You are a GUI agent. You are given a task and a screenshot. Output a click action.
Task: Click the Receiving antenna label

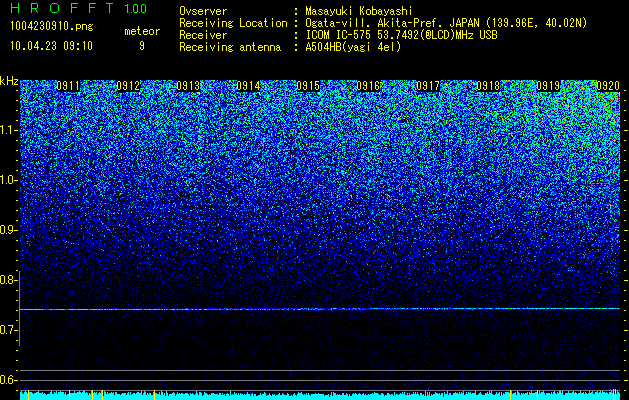(230, 47)
